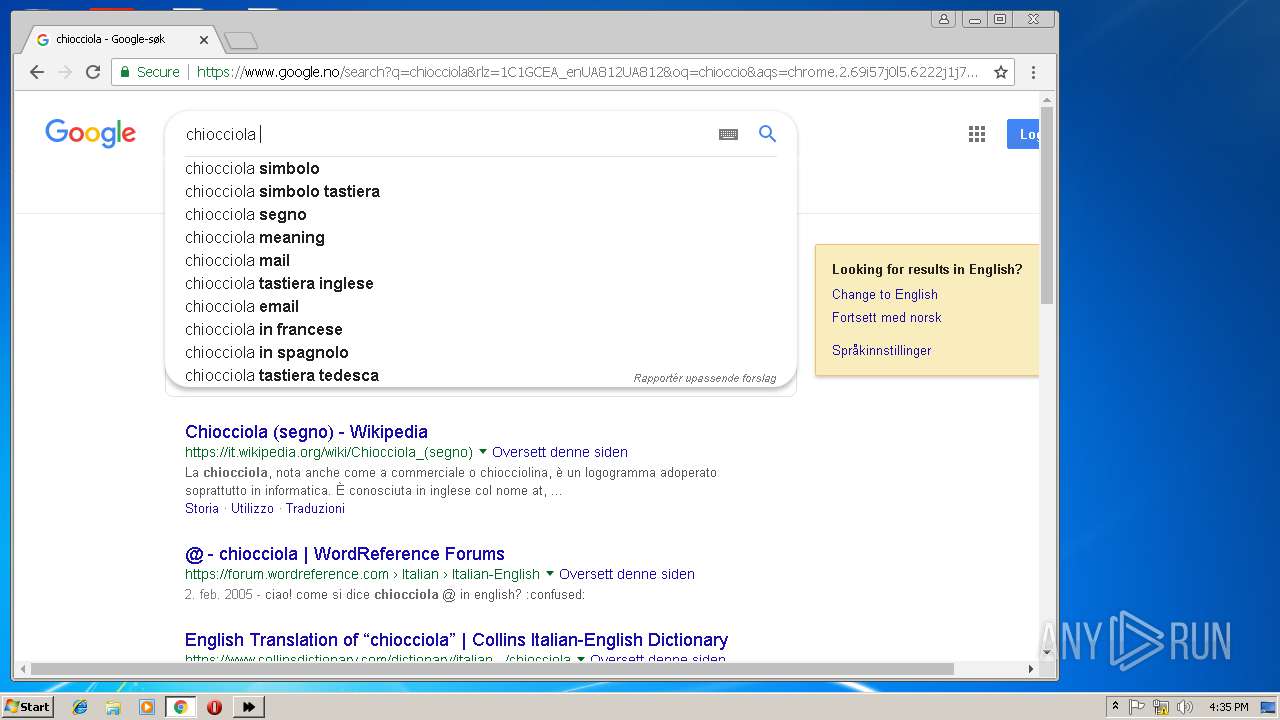
Task: Click 'Oversett denne siden' for WordReference result
Action: click(x=627, y=574)
